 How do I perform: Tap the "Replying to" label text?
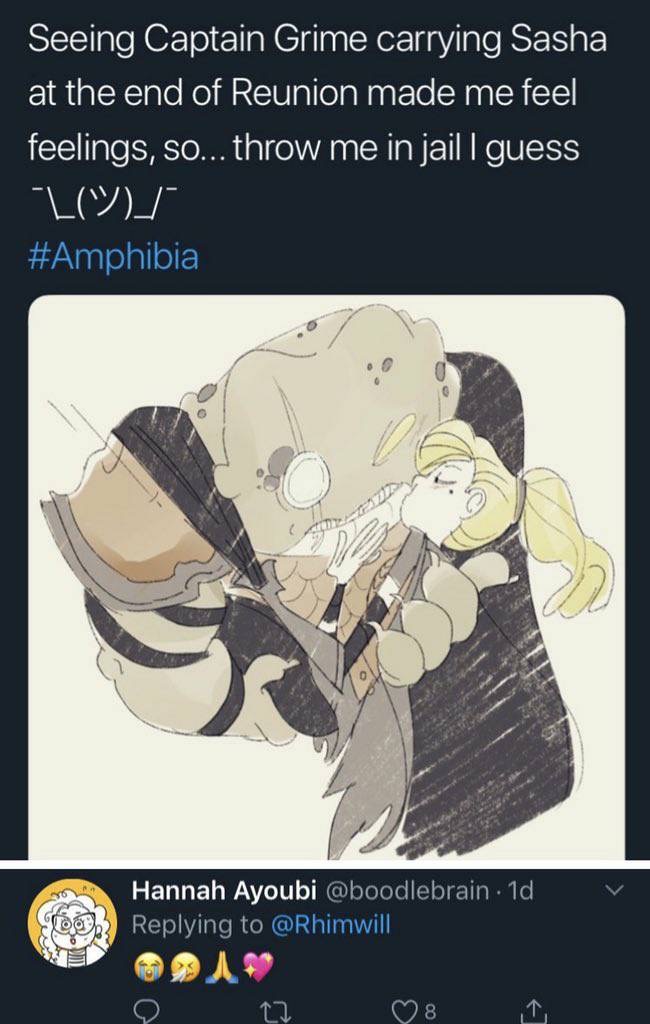click(x=197, y=924)
